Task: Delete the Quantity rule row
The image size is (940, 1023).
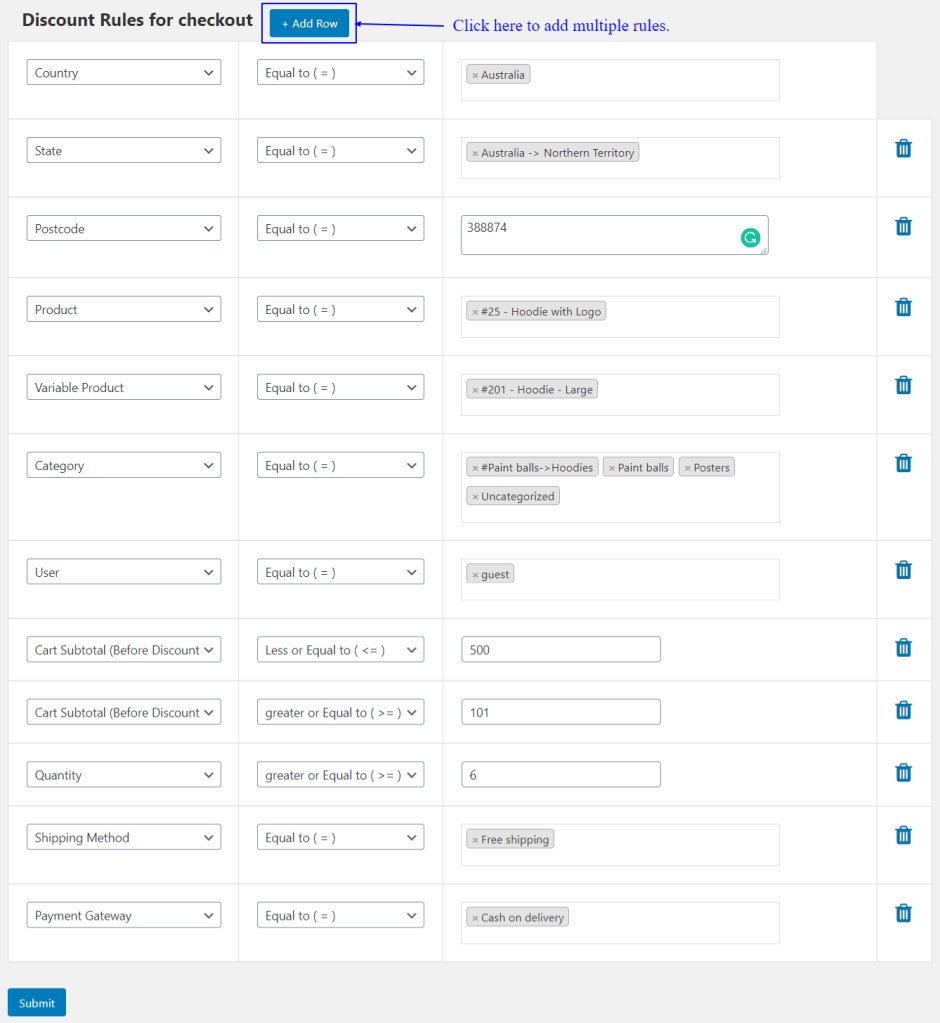Action: tap(903, 772)
